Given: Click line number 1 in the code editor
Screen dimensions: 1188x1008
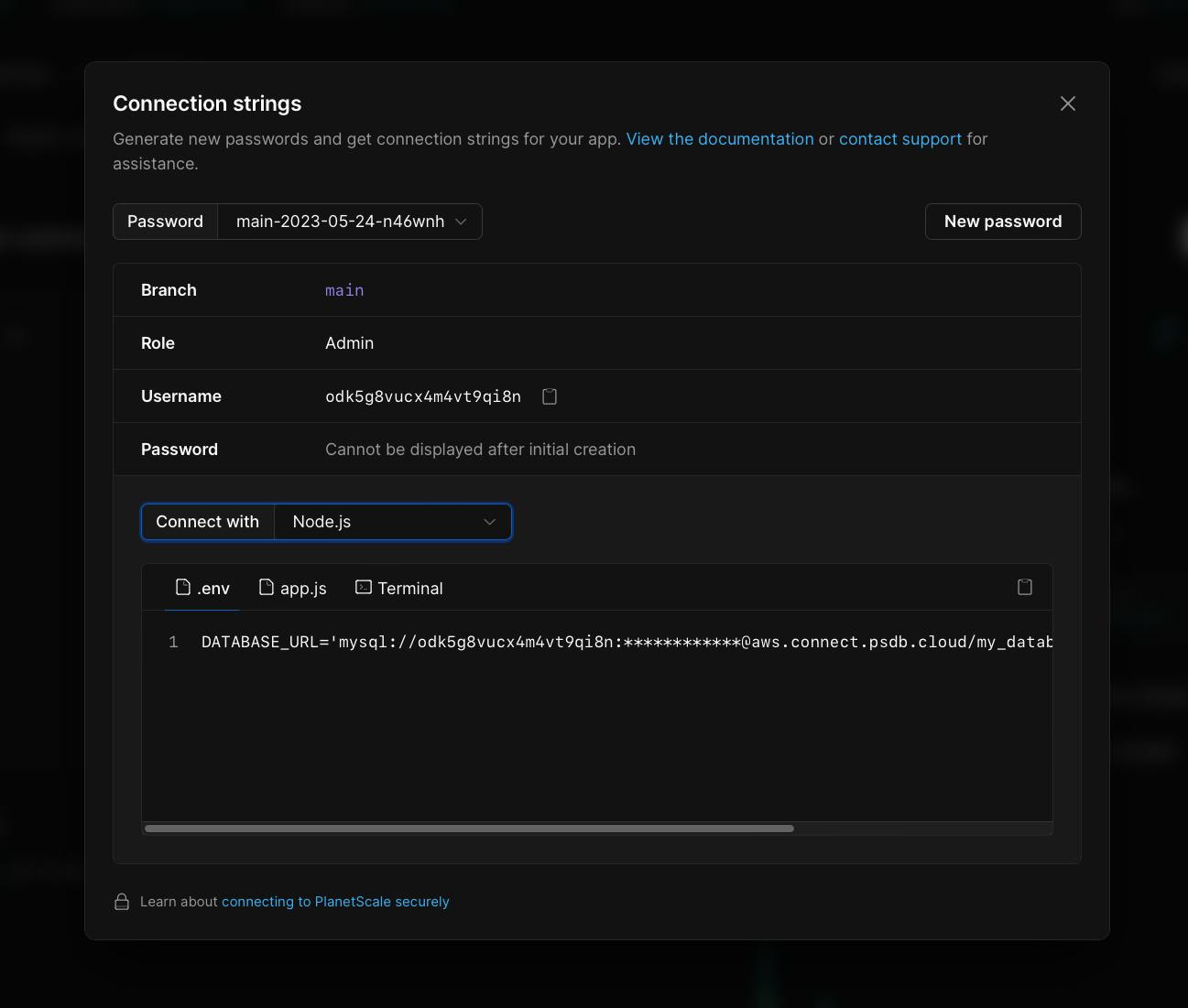Looking at the screenshot, I should point(173,642).
